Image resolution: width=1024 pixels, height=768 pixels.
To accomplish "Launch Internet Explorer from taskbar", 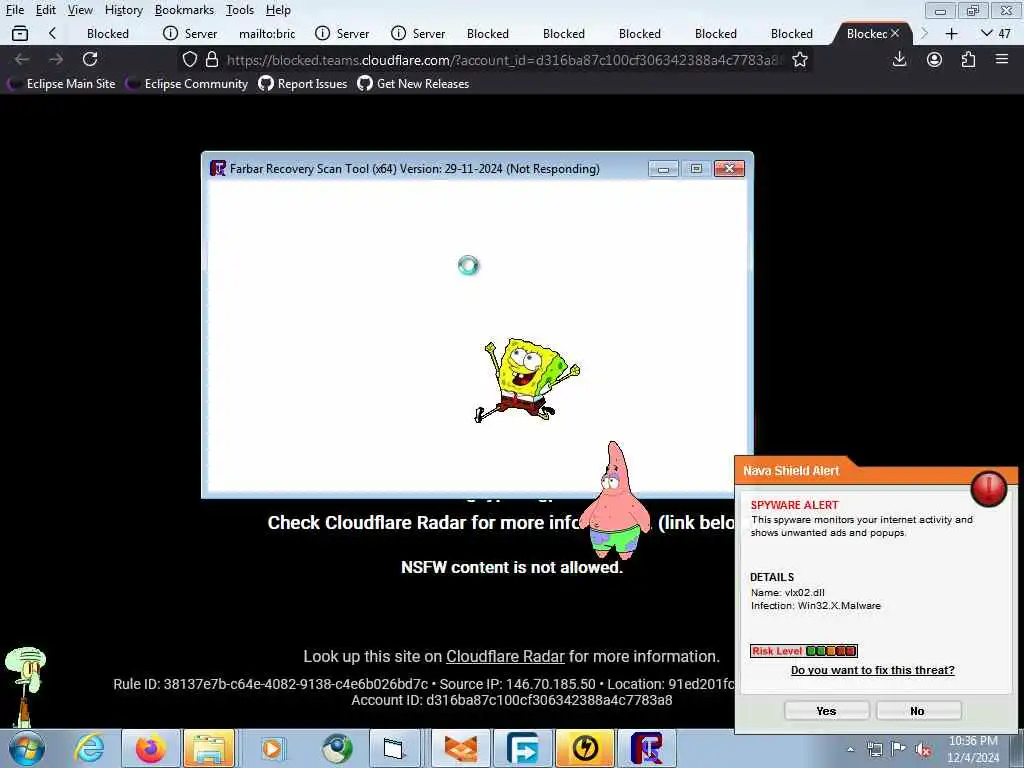I will (89, 748).
